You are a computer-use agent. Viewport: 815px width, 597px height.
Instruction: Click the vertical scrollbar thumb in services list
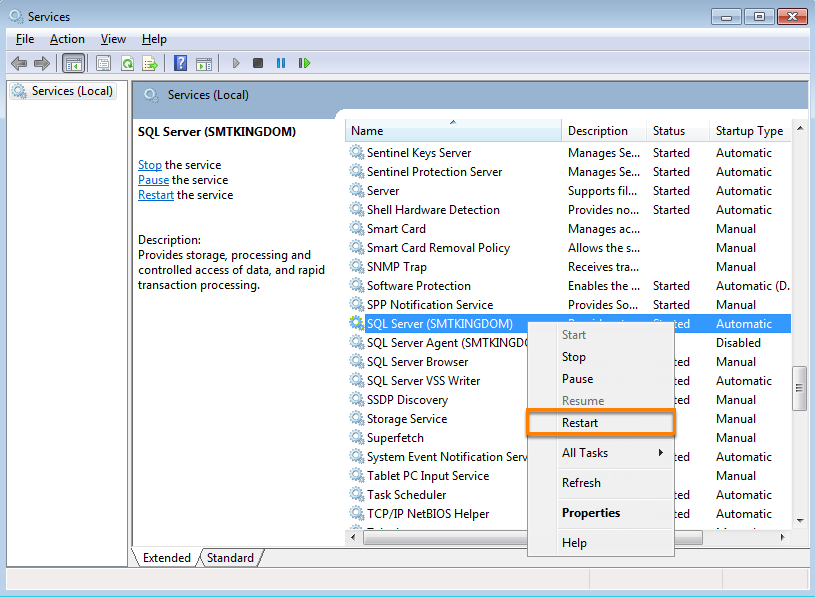coord(799,388)
